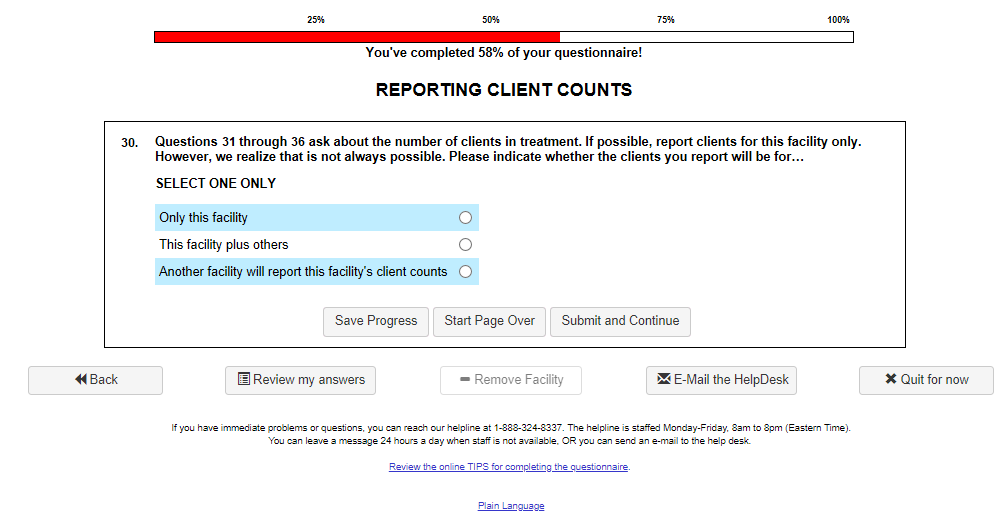
Task: Click the 75% progress marker label
Action: [x=666, y=20]
